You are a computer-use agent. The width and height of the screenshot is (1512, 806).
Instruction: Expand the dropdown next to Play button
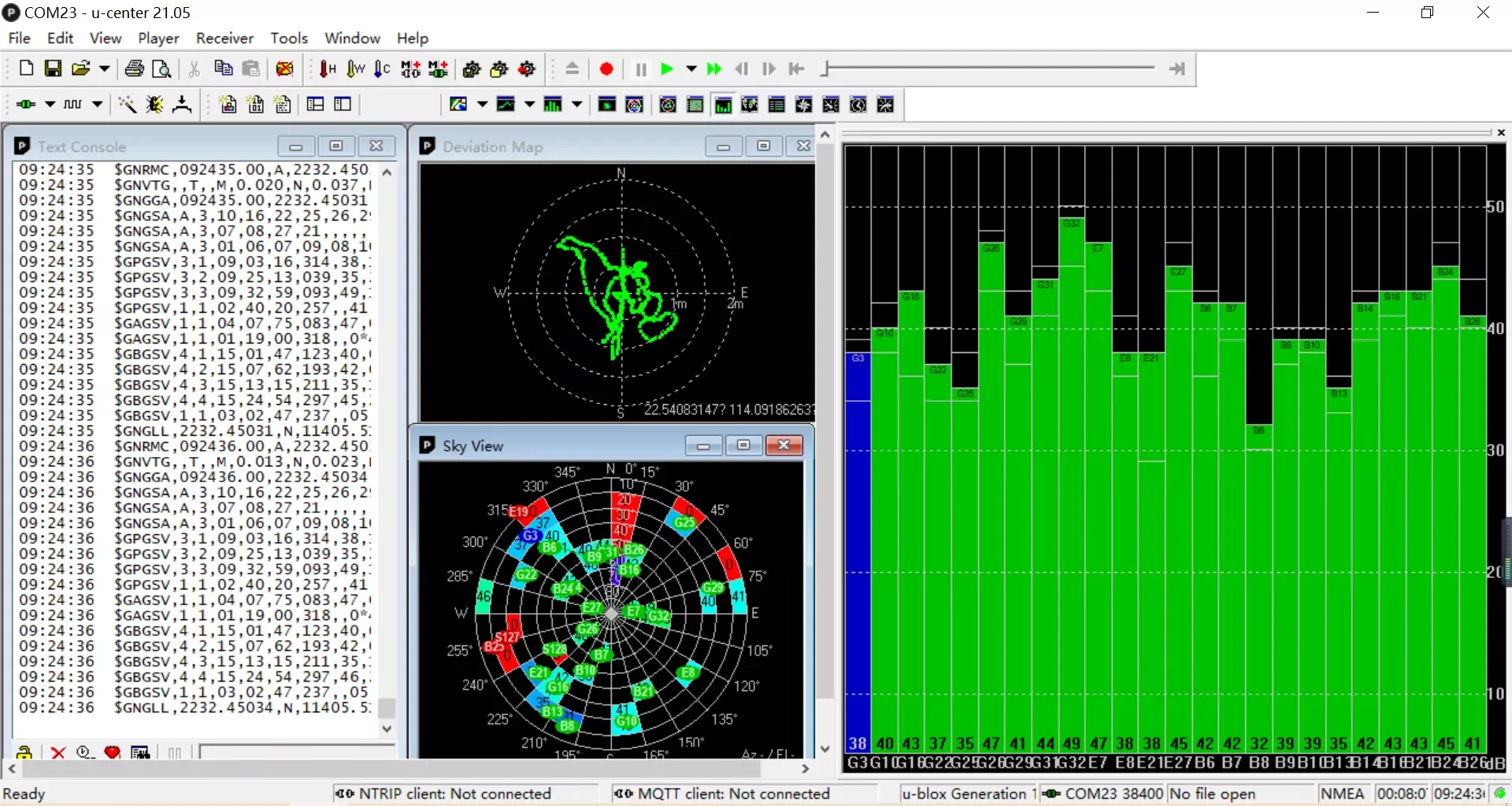click(691, 69)
